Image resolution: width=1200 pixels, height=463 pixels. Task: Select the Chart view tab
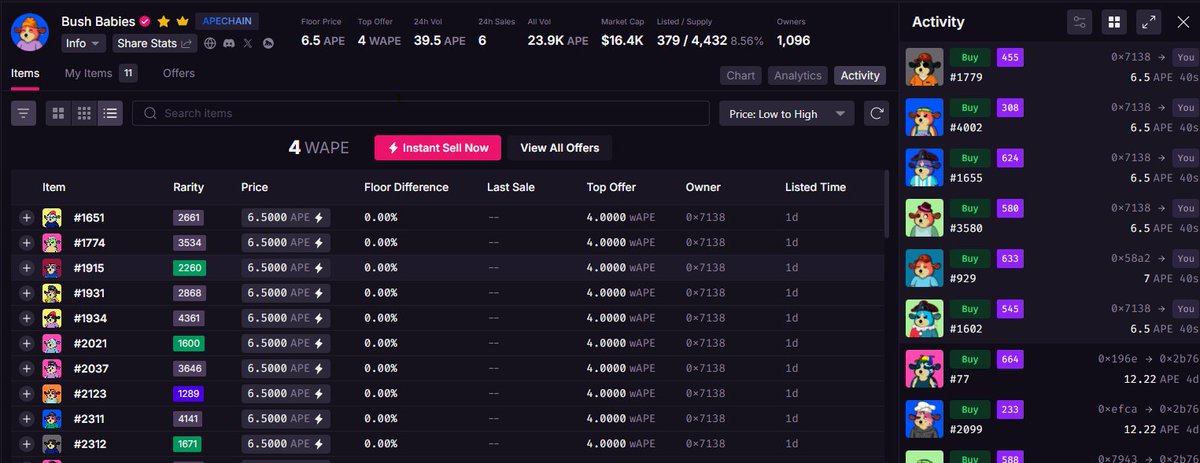tap(741, 76)
